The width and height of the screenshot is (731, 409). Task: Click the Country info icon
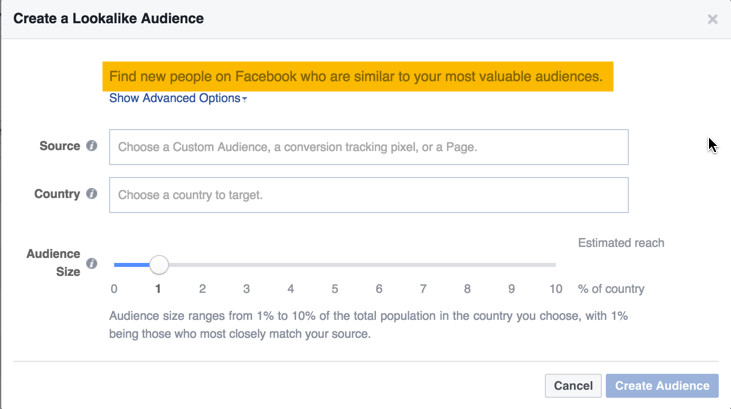point(92,194)
